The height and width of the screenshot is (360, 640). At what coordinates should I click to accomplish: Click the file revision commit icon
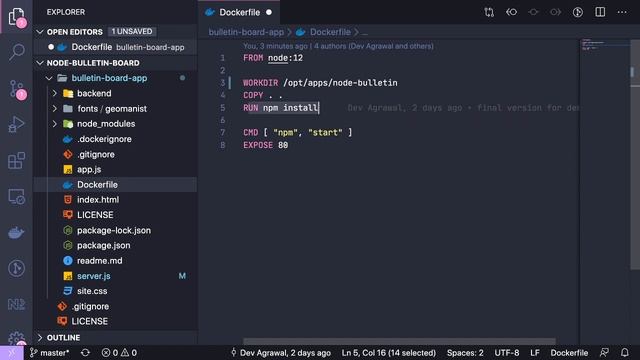point(533,12)
